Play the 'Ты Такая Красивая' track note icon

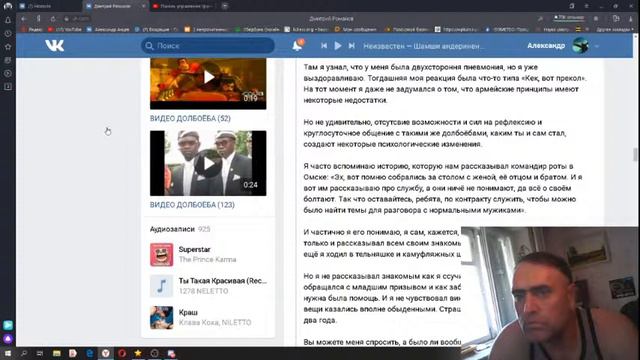(x=161, y=286)
